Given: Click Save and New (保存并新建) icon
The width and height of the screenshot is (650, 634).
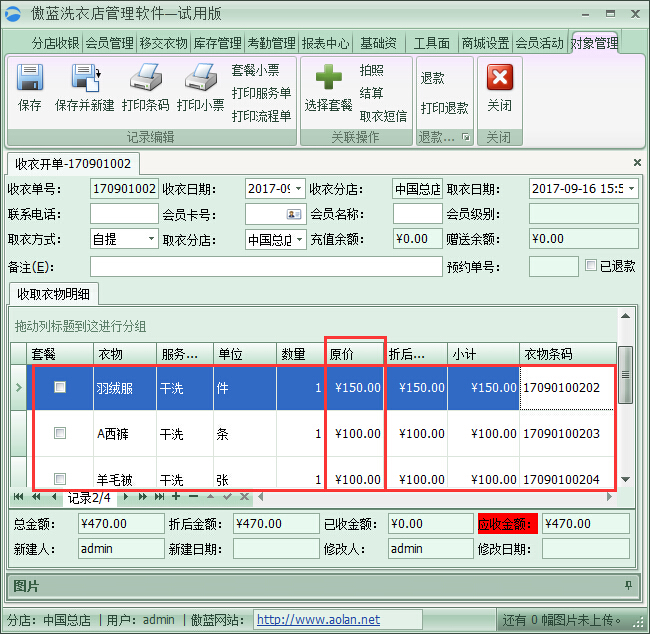Looking at the screenshot, I should pyautogui.click(x=85, y=78).
